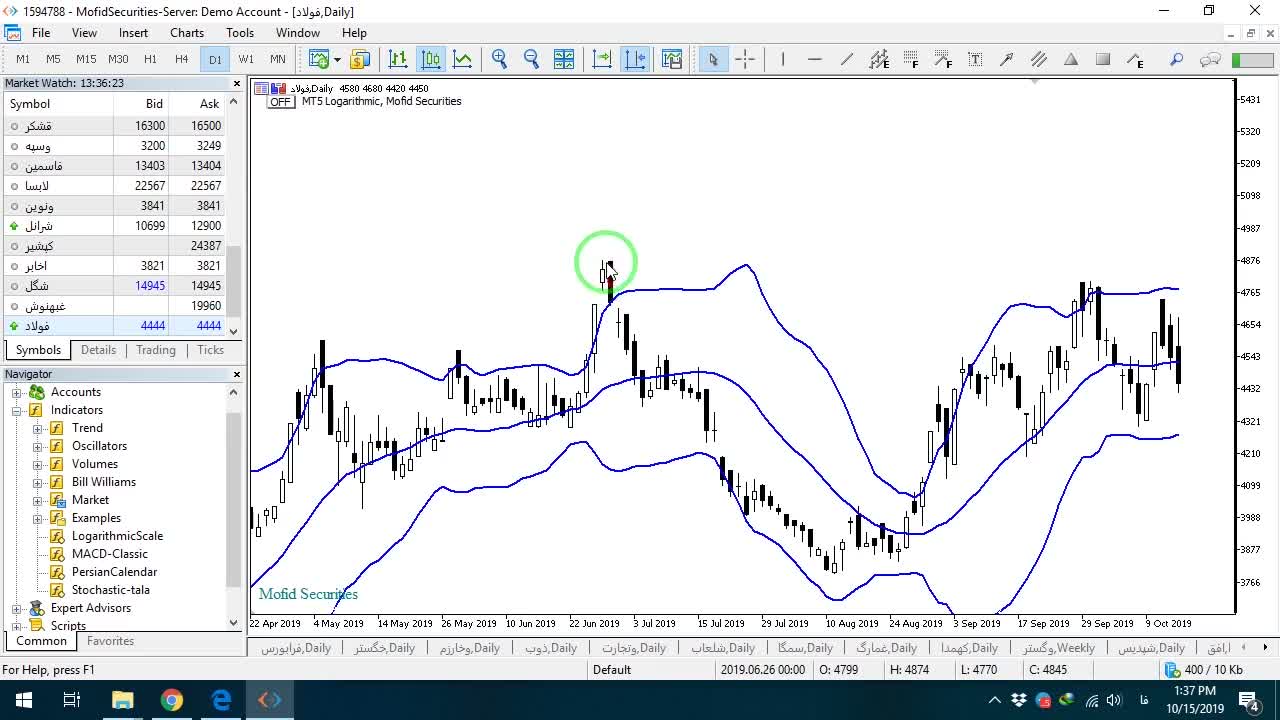Image resolution: width=1280 pixels, height=720 pixels.
Task: Select the parallel lines channel tool
Action: (x=1039, y=59)
